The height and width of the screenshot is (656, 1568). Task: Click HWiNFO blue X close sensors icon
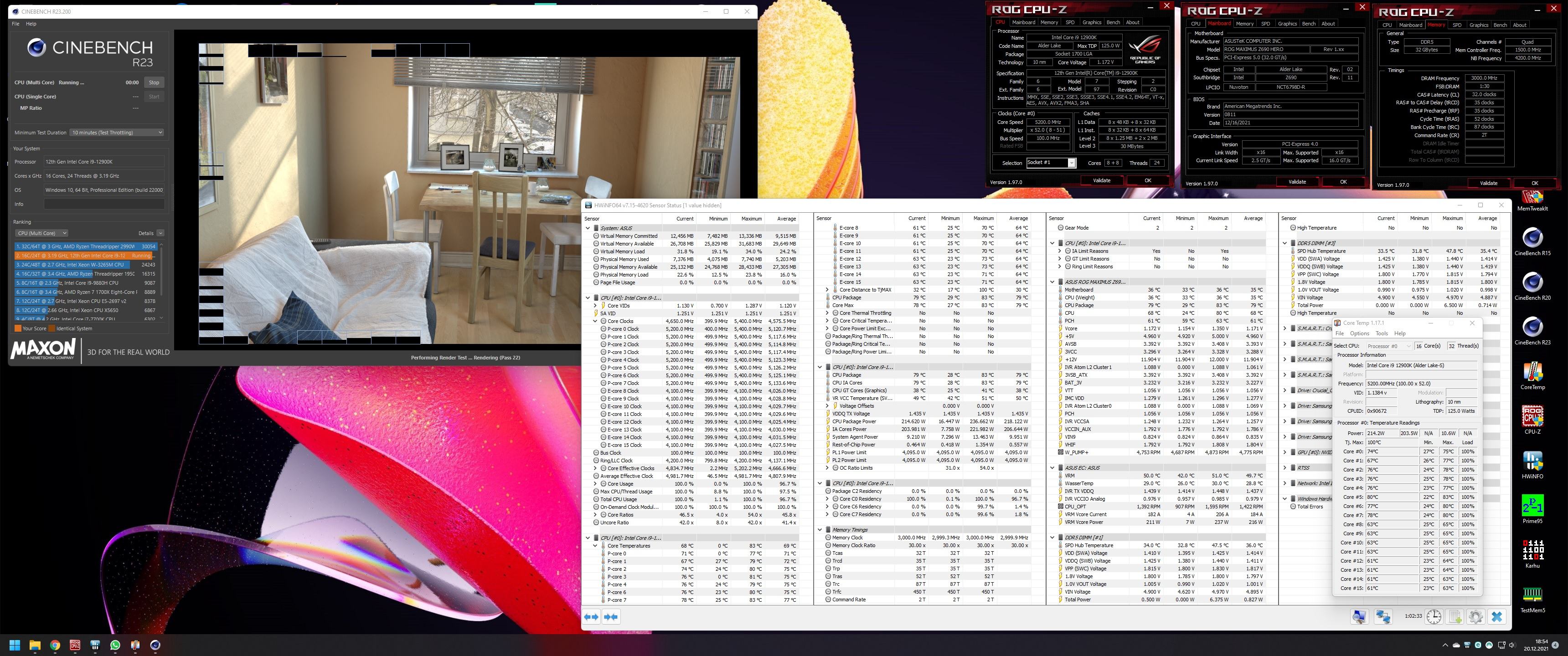pyautogui.click(x=1497, y=616)
